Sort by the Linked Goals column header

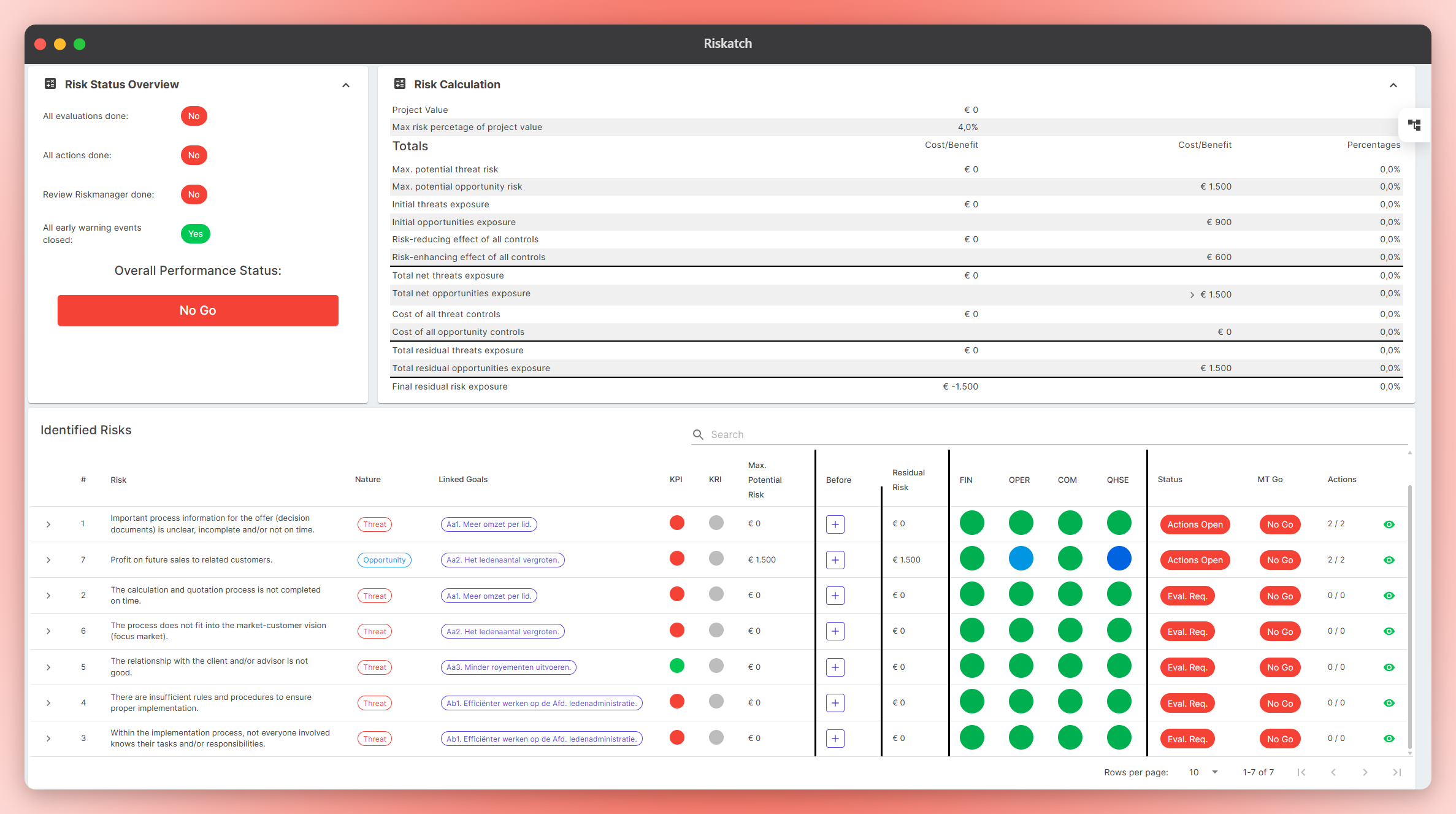click(x=463, y=480)
